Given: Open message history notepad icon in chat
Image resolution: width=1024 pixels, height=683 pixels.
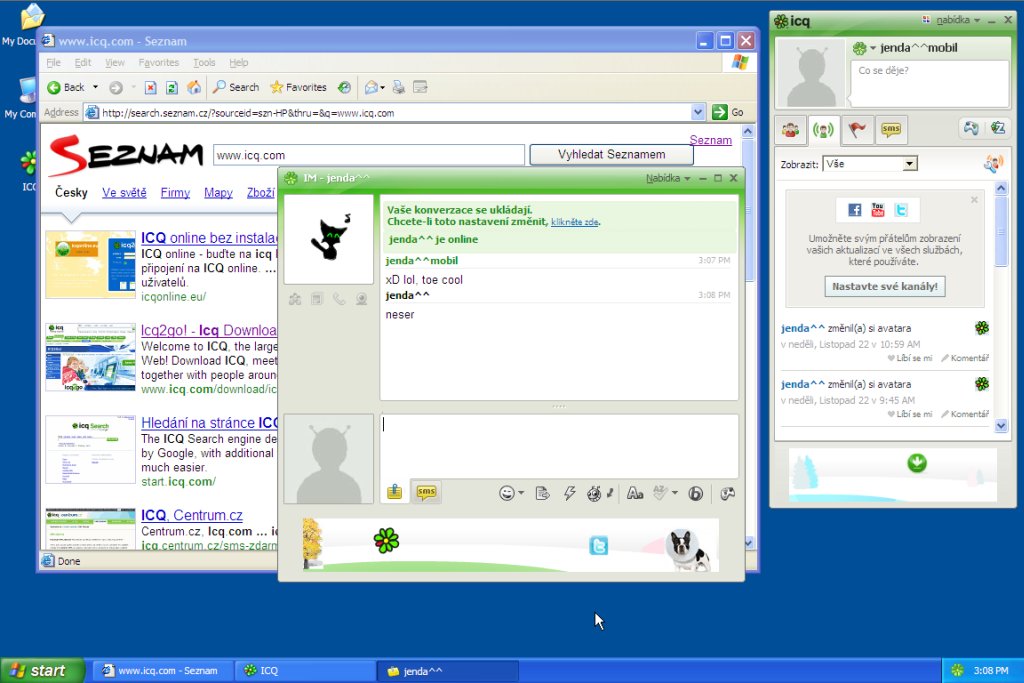Looking at the screenshot, I should 542,493.
